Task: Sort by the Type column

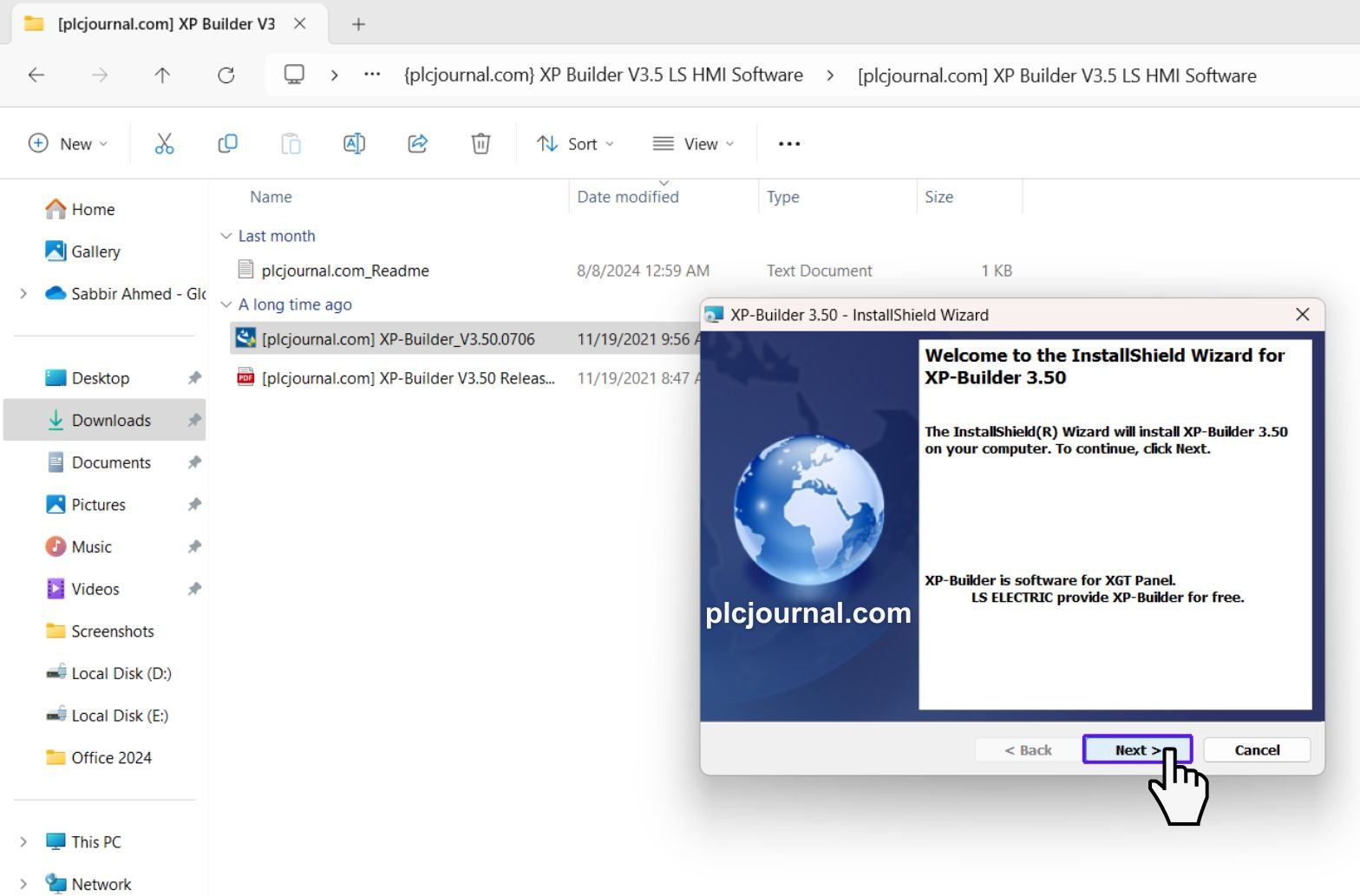Action: click(x=783, y=197)
